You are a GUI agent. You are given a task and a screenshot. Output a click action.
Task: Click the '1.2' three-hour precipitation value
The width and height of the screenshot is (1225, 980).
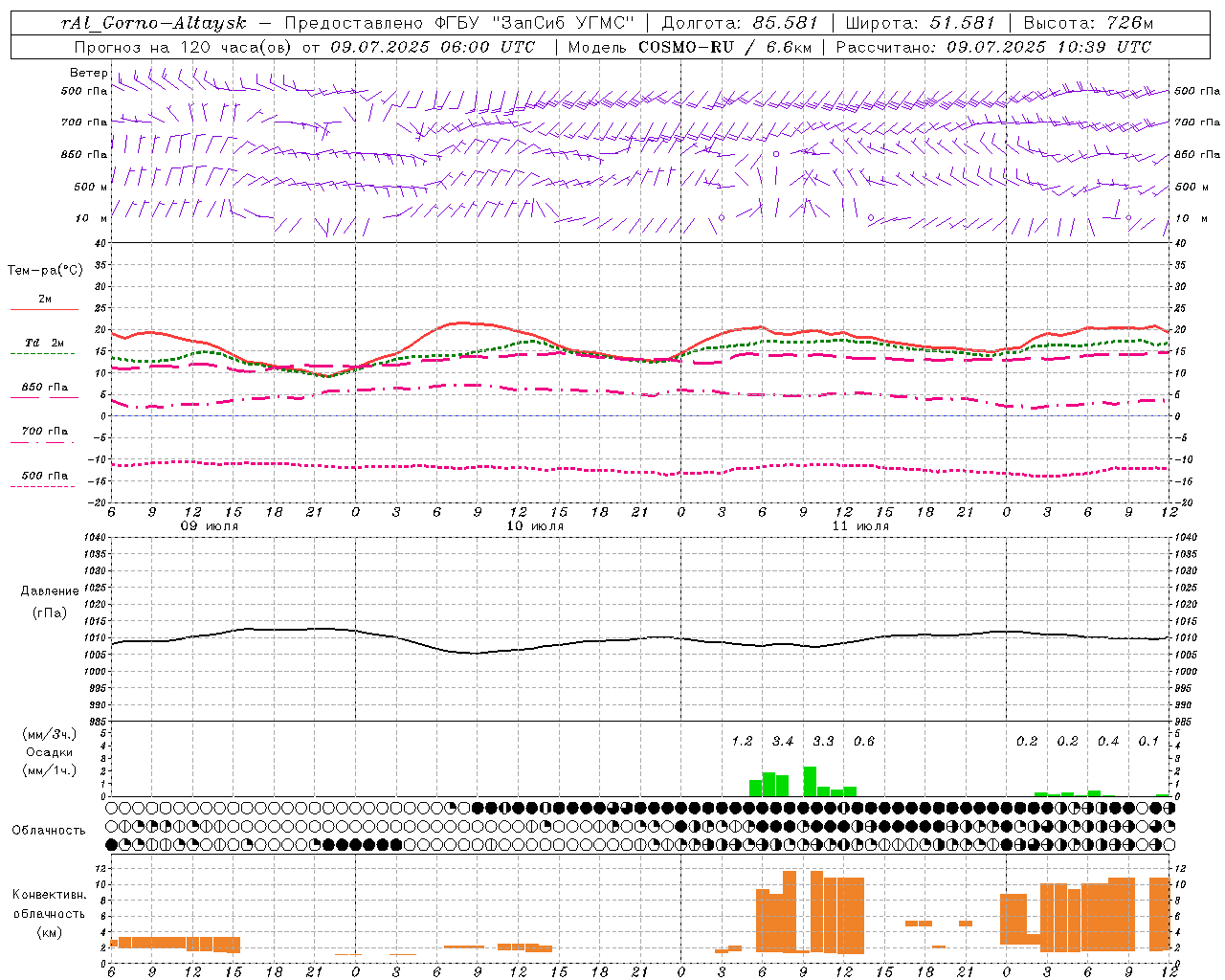(x=743, y=742)
